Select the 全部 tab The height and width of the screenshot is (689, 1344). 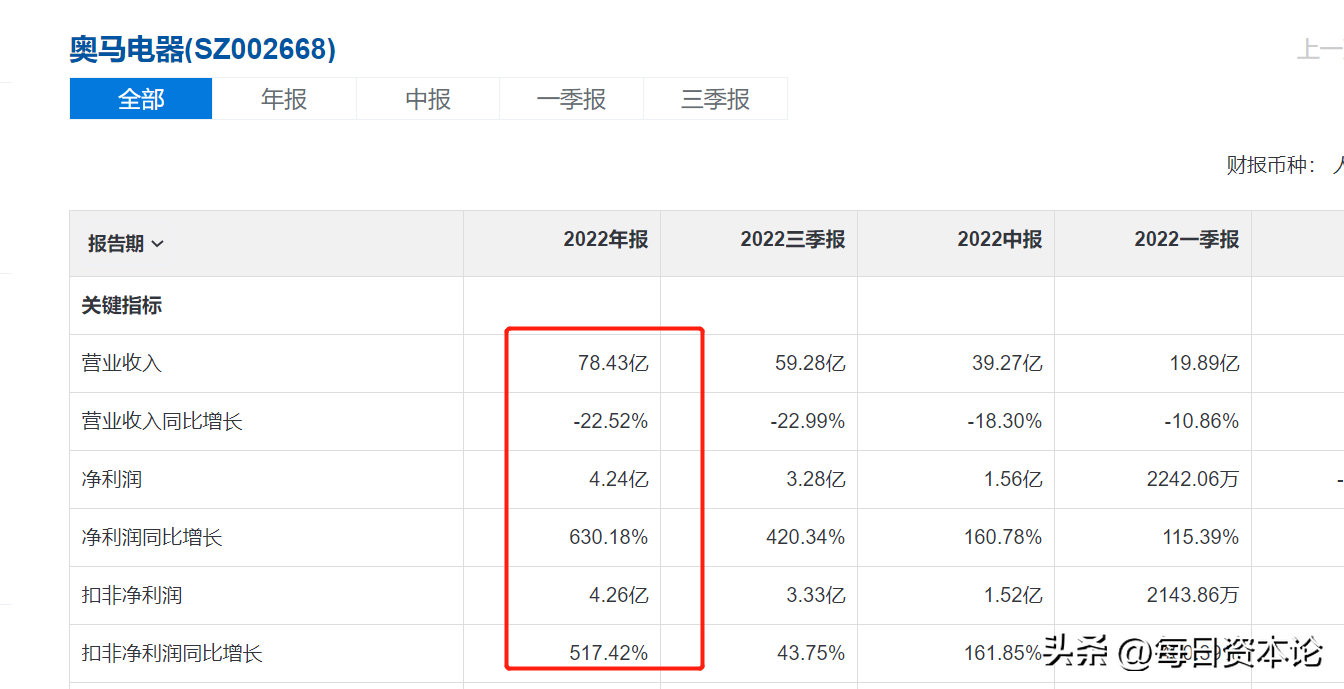pos(141,99)
